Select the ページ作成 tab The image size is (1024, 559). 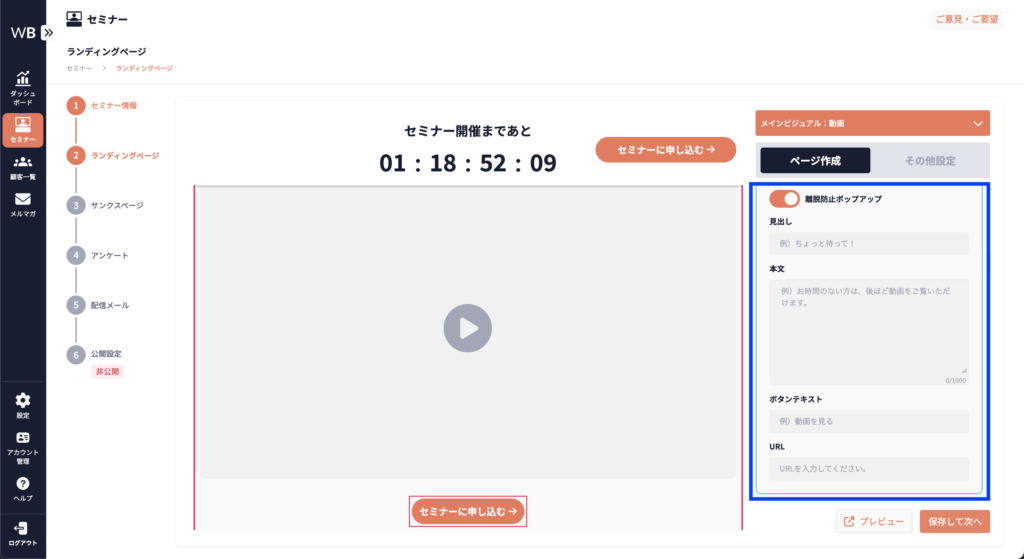815,161
